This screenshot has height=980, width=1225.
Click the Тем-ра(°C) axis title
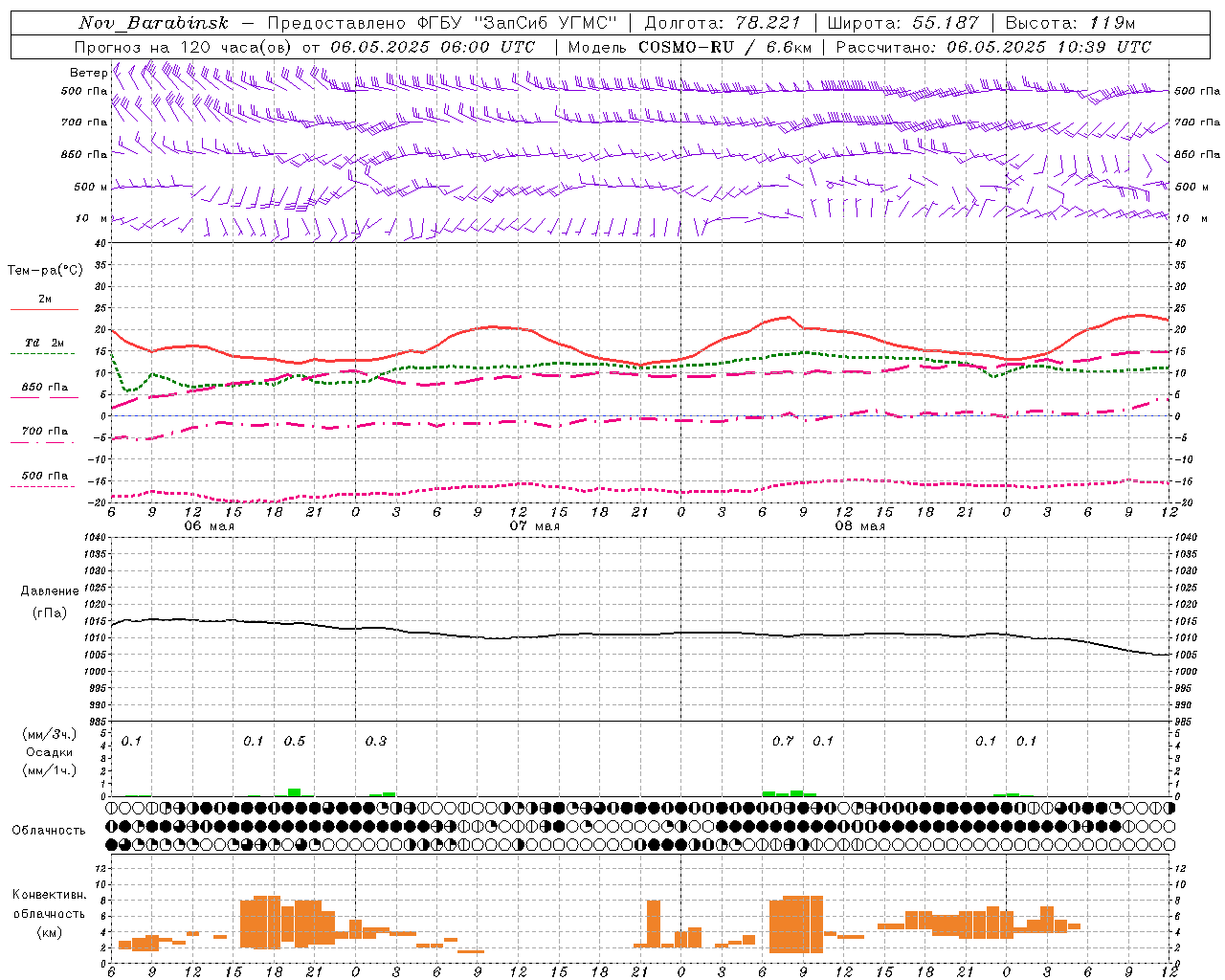point(45,271)
